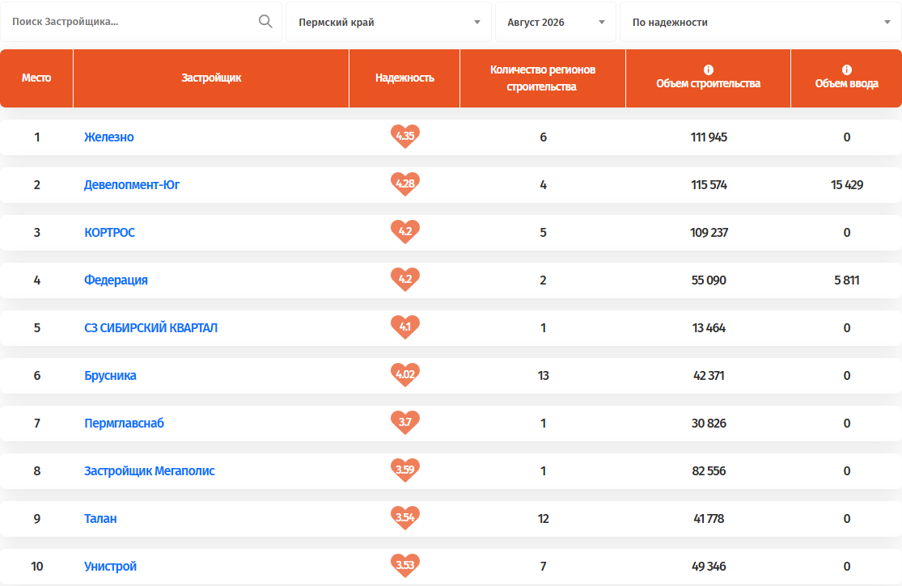Click the 4.1 heart for СЗ СИБИРСКИЙ КВАРТАЛ

point(405,327)
